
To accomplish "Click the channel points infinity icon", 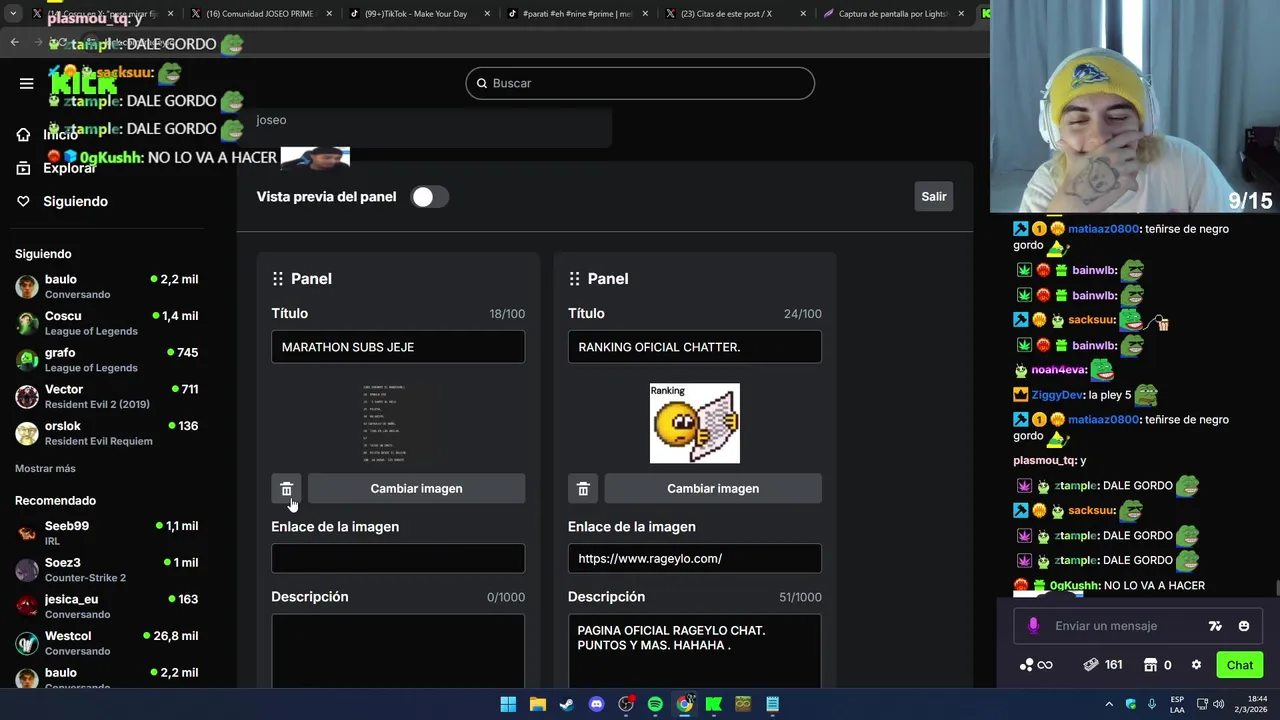I will click(1036, 665).
